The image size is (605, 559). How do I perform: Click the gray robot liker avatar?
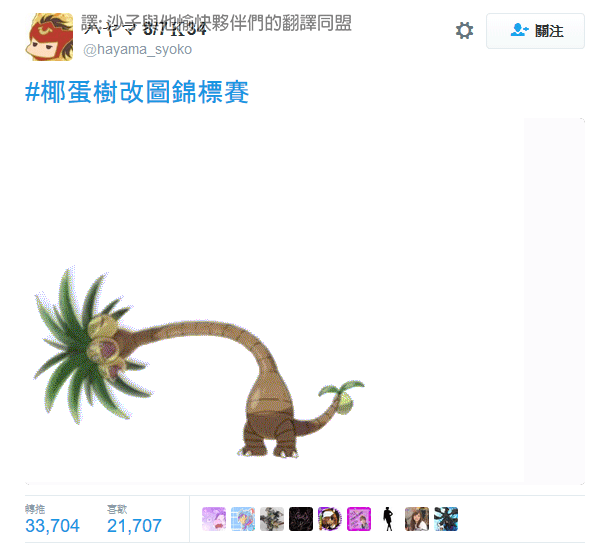coord(272,519)
